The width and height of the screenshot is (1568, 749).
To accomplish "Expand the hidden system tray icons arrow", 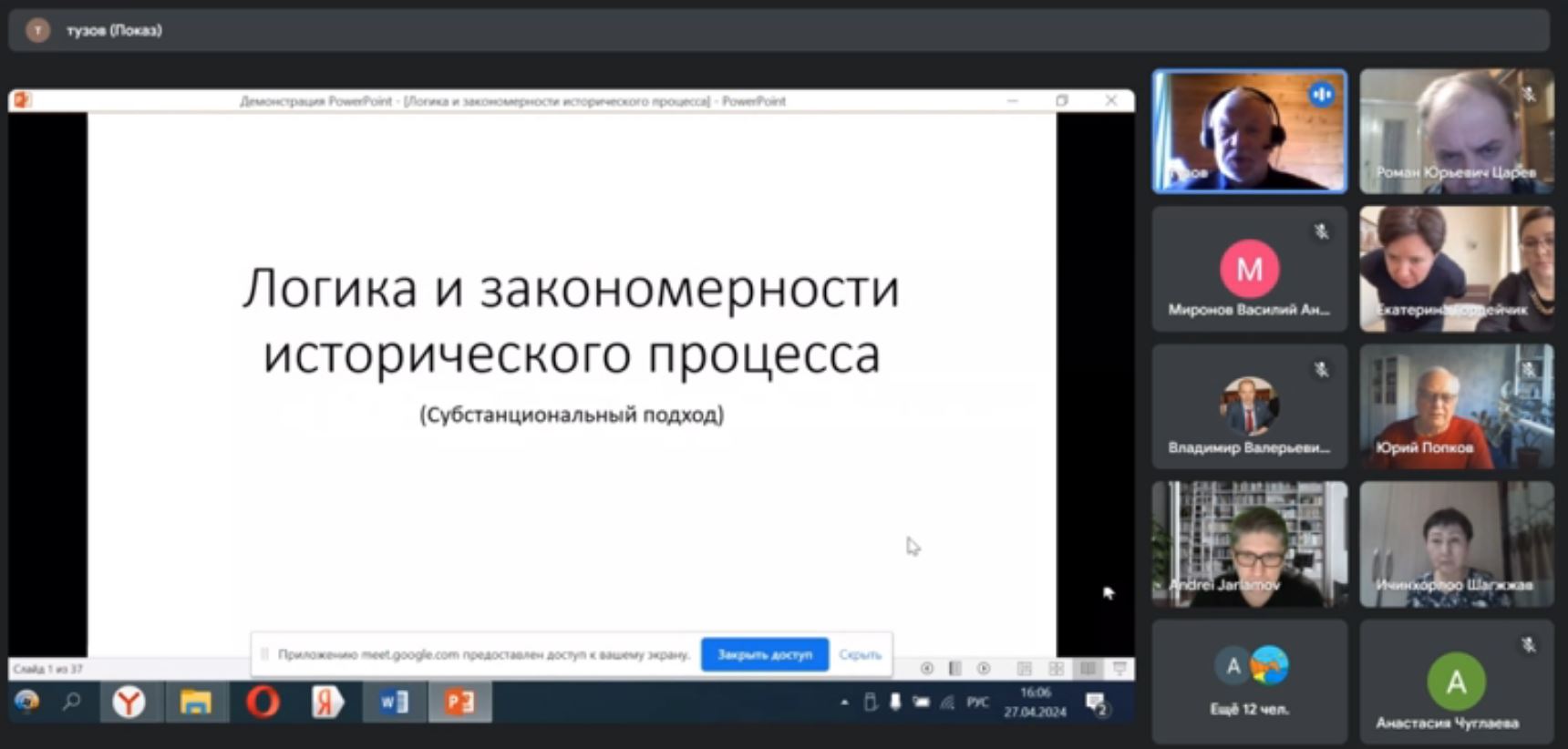I will click(844, 703).
